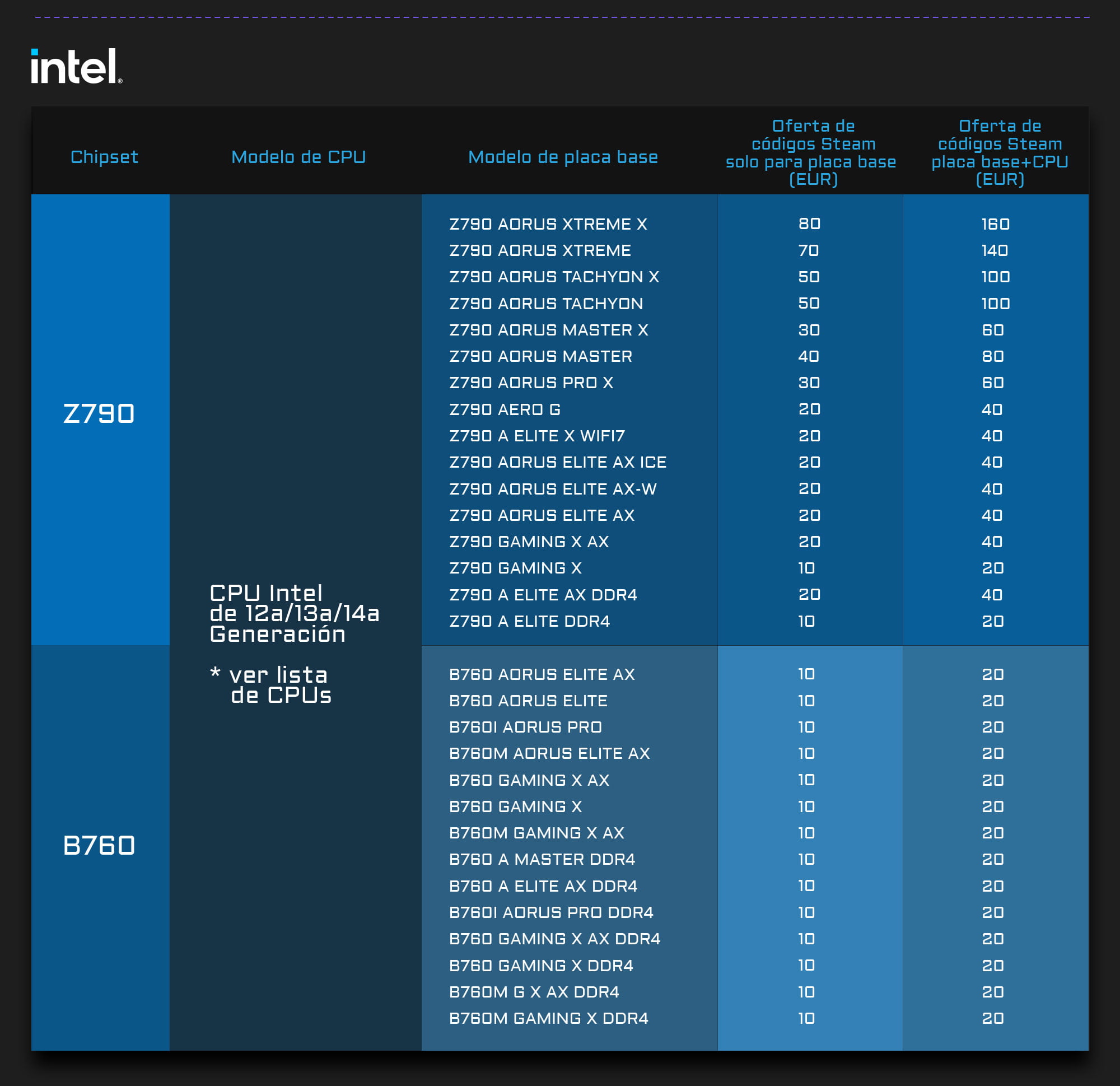Select the Z790 A ELITE DDR4 row
Viewport: 1120px width, 1086px height.
pos(529,621)
